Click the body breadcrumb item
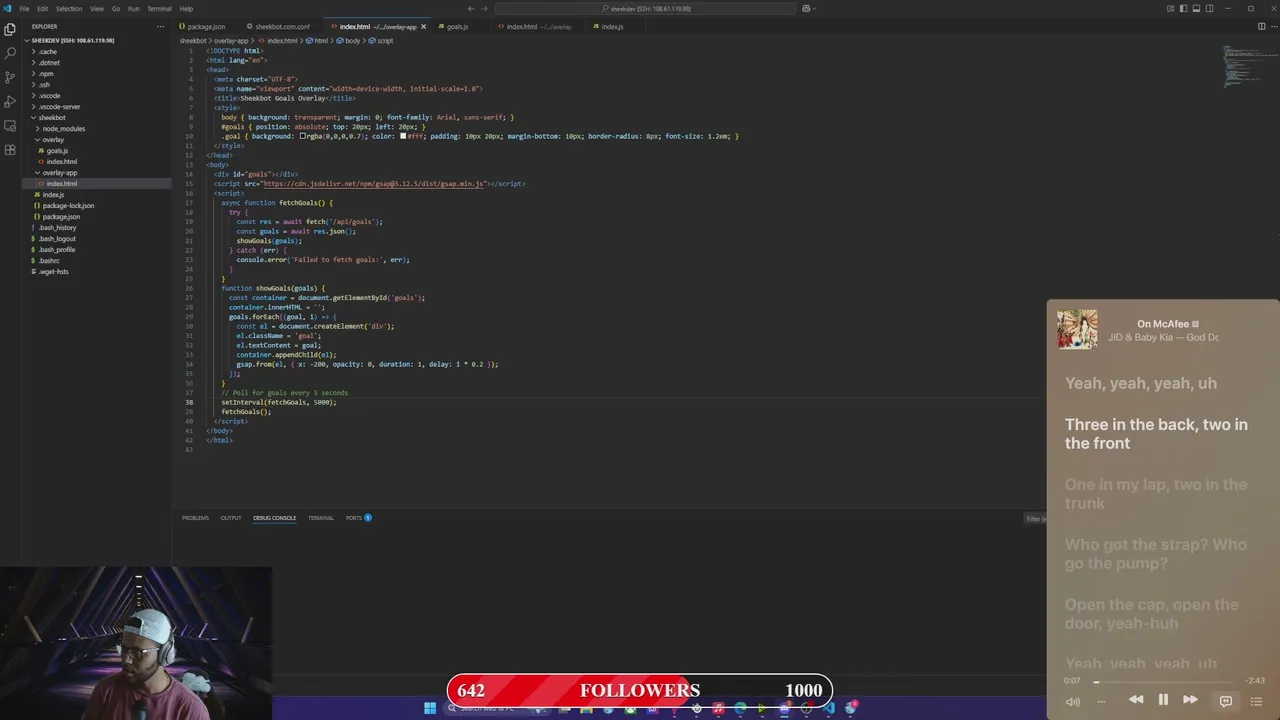Screen dimensions: 1280x720 [x=349, y=41]
